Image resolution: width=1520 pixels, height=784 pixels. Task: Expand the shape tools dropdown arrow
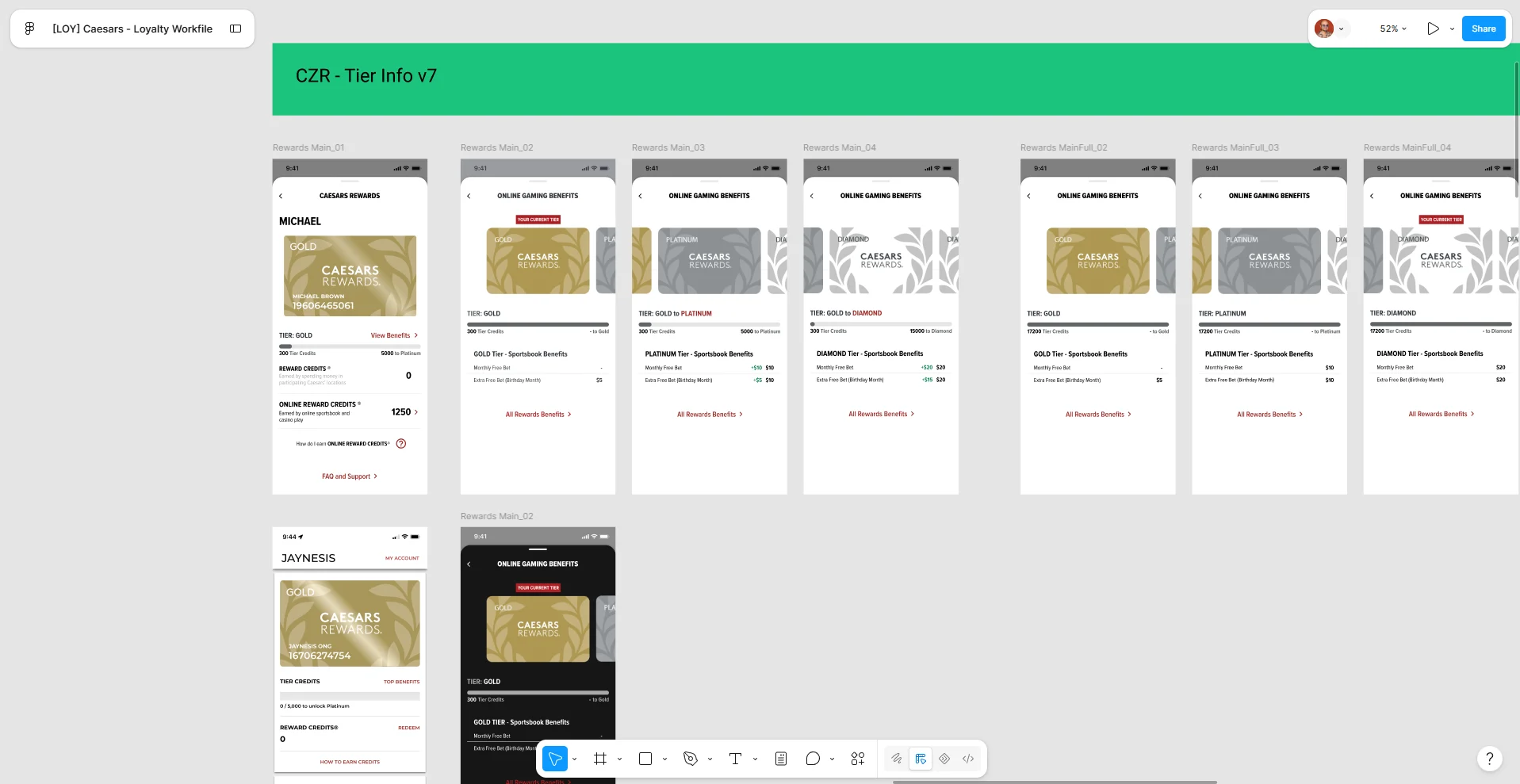pyautogui.click(x=665, y=759)
